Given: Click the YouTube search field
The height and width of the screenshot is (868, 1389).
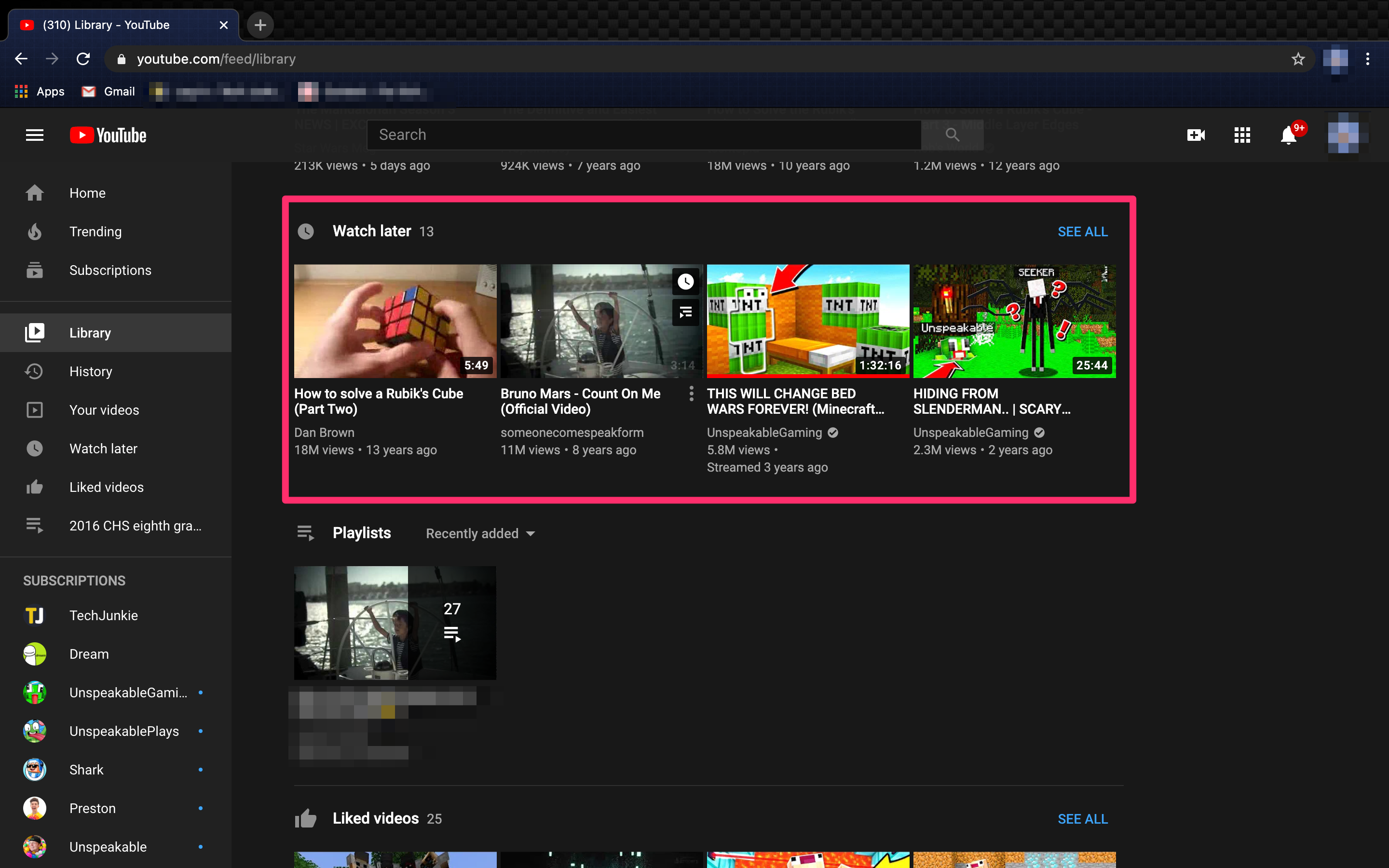Looking at the screenshot, I should [x=644, y=135].
